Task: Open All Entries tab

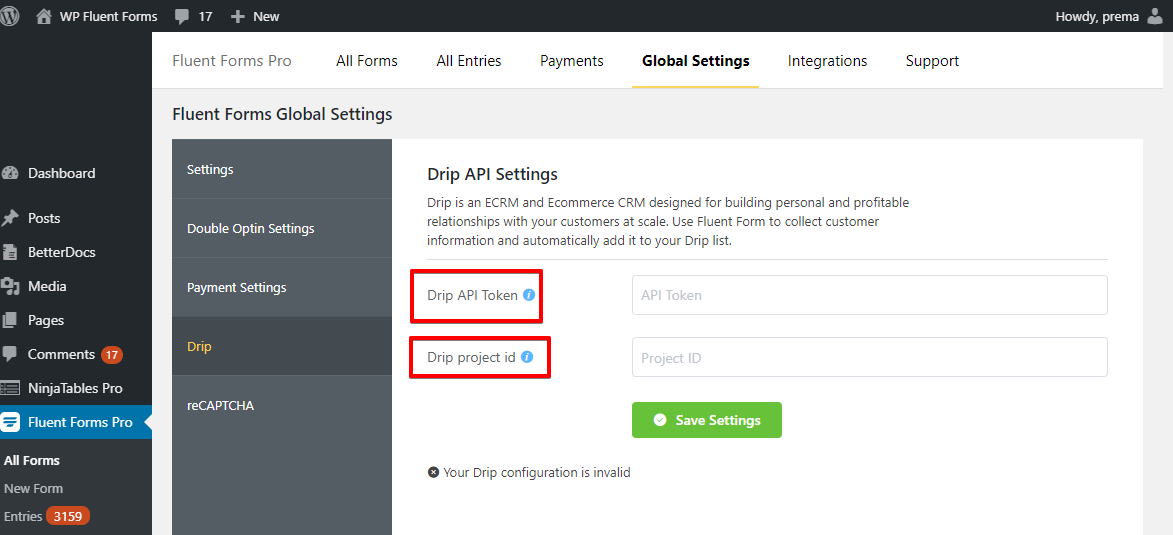Action: (468, 61)
